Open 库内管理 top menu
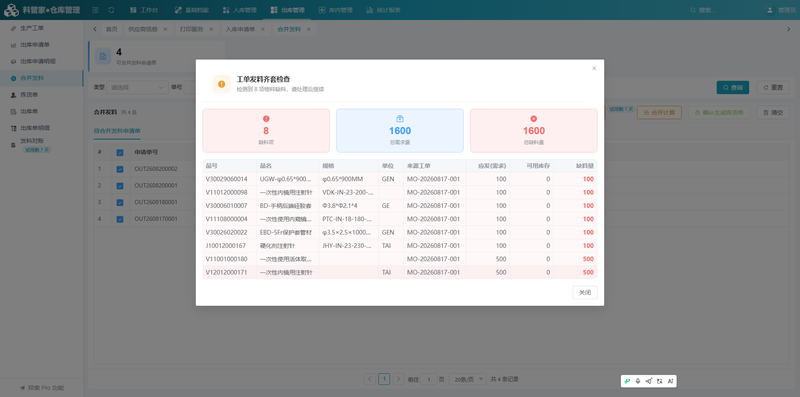Image resolution: width=800 pixels, height=397 pixels. coord(335,10)
